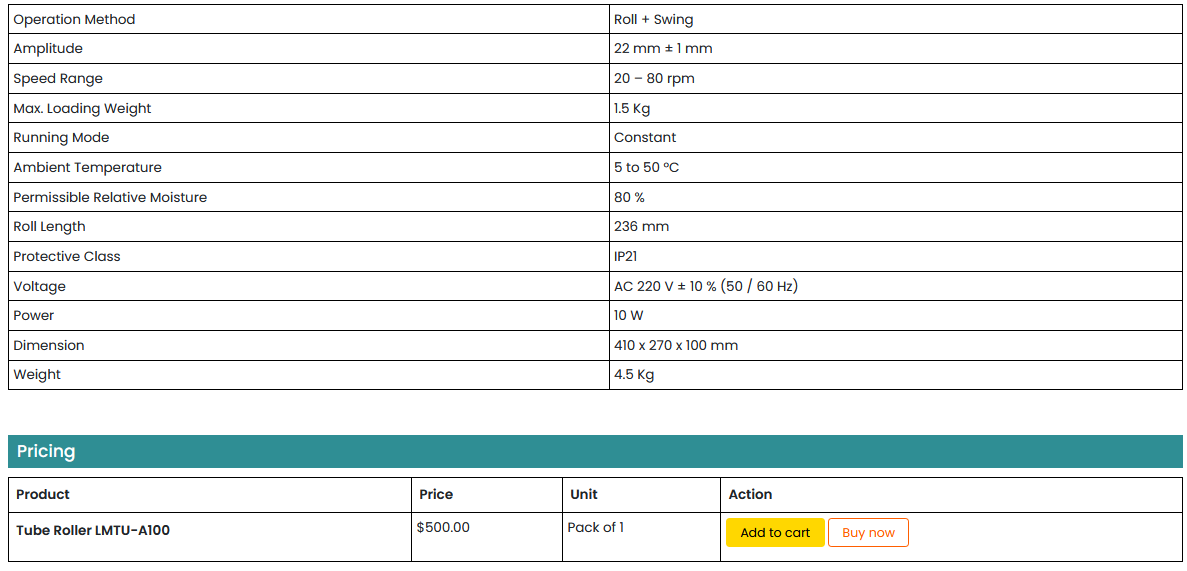Click the Price column header
The width and height of the screenshot is (1187, 571).
pos(436,494)
